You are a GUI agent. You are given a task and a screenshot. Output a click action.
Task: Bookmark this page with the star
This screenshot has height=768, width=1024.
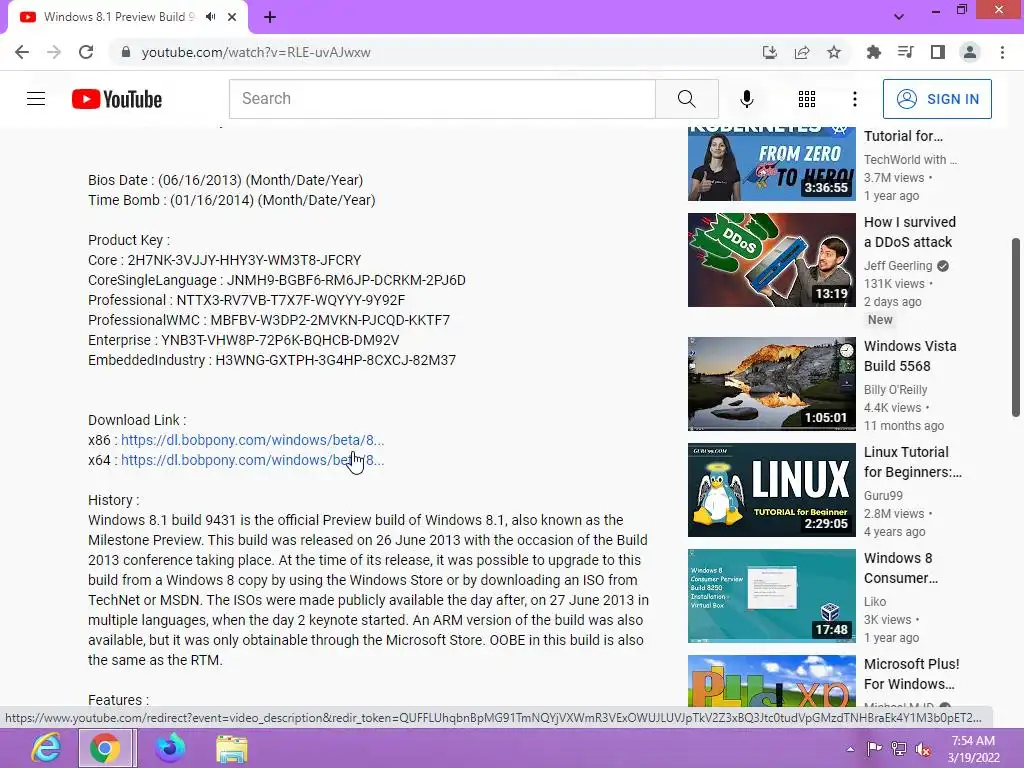(x=834, y=52)
